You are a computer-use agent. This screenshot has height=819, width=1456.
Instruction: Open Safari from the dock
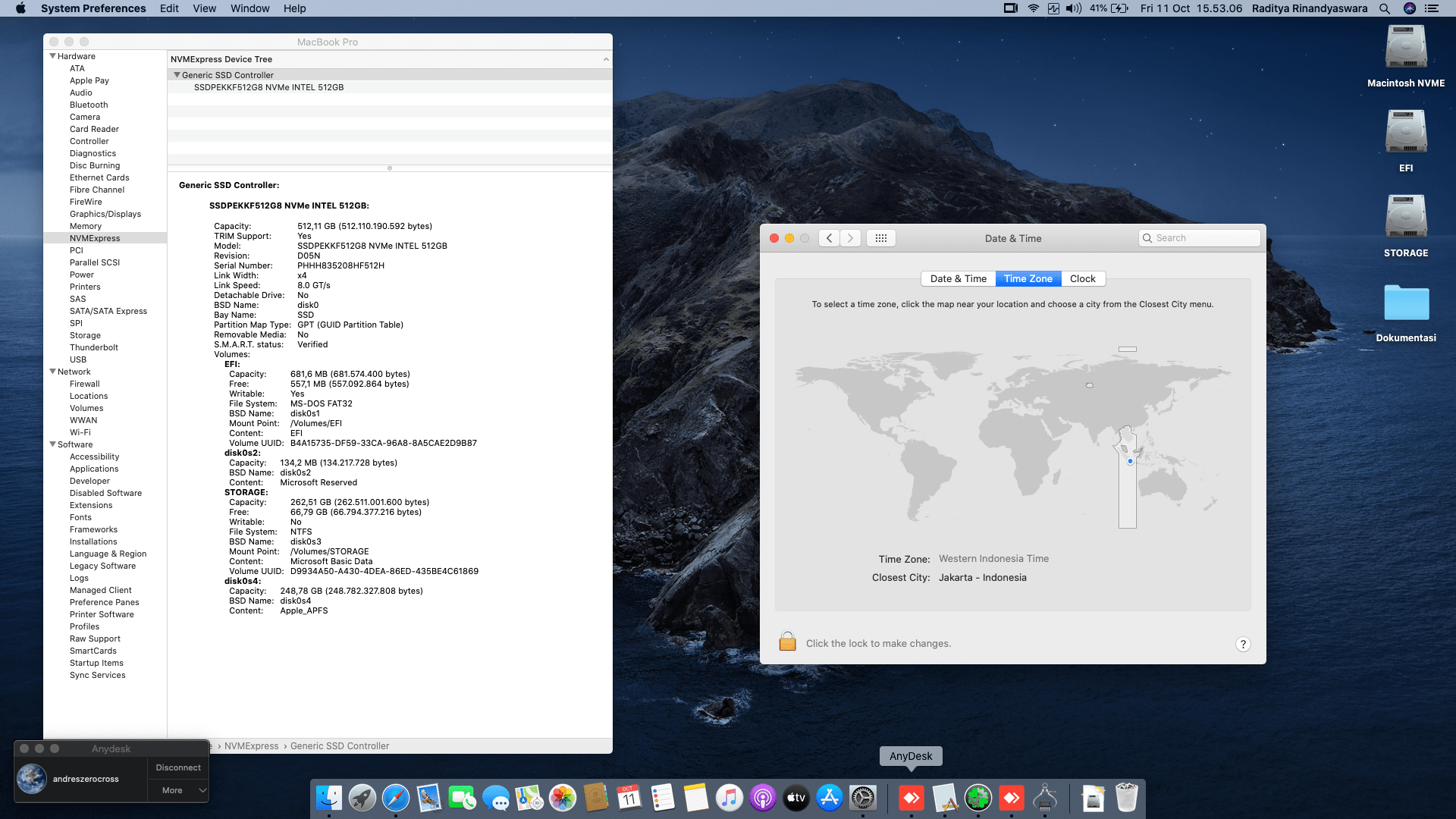pyautogui.click(x=395, y=798)
